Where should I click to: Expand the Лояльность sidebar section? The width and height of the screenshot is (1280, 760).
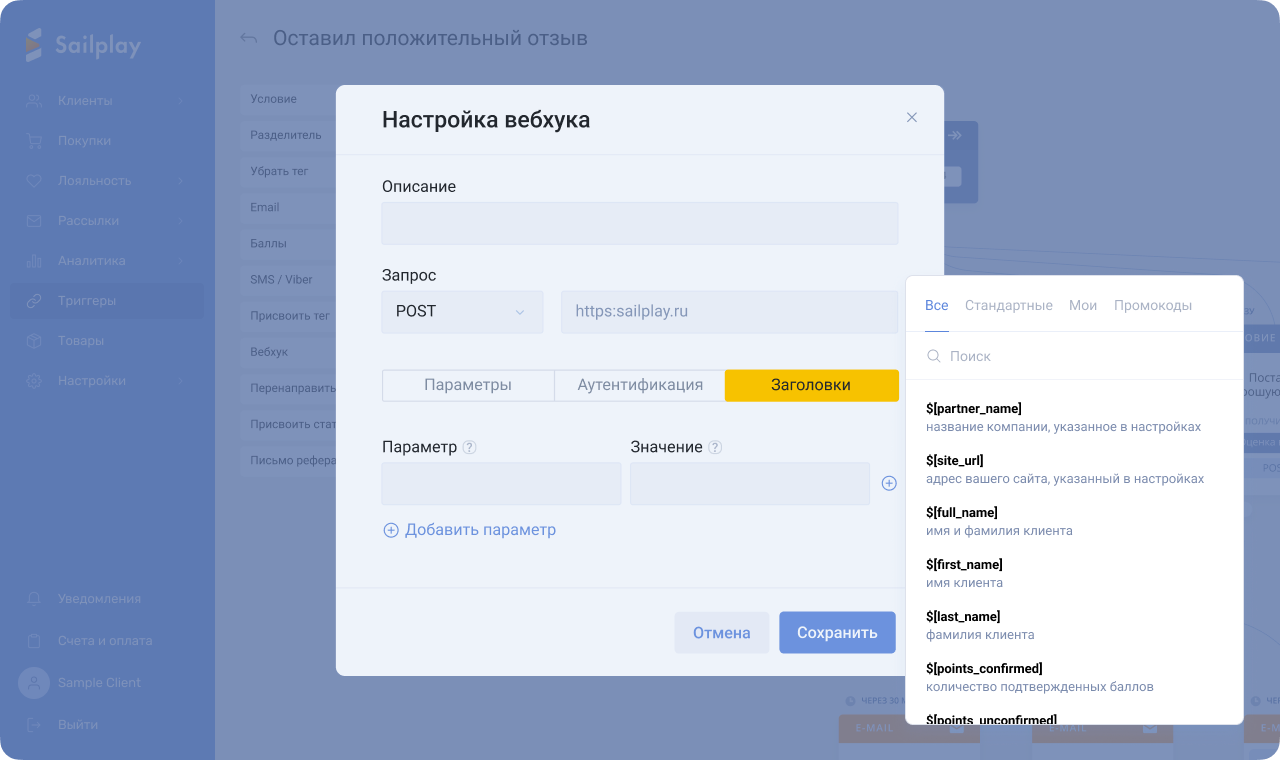pos(180,181)
